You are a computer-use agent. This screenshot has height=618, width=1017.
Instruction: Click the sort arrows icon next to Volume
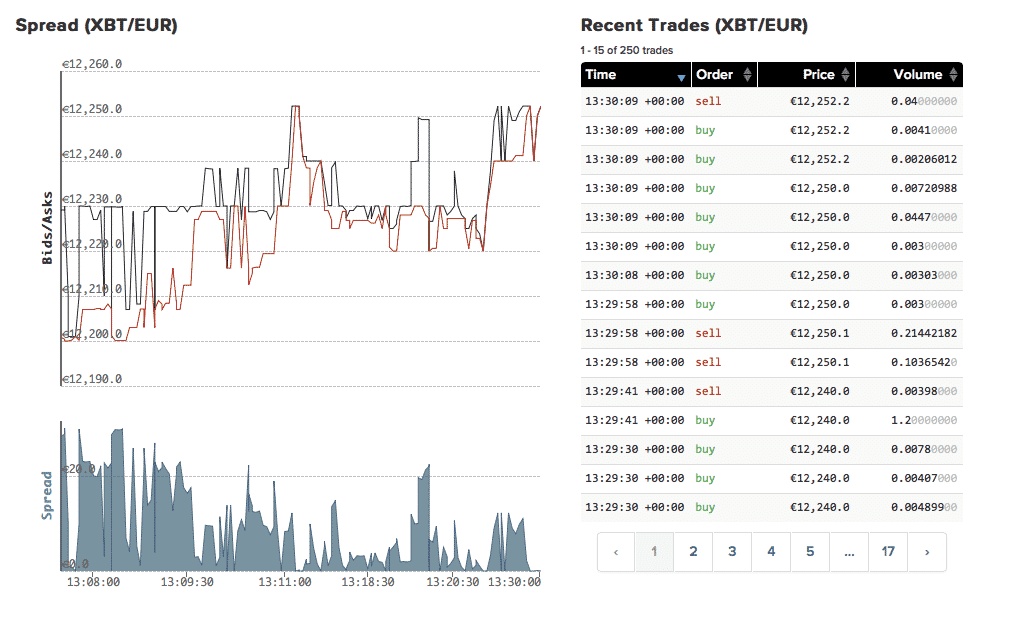(953, 75)
